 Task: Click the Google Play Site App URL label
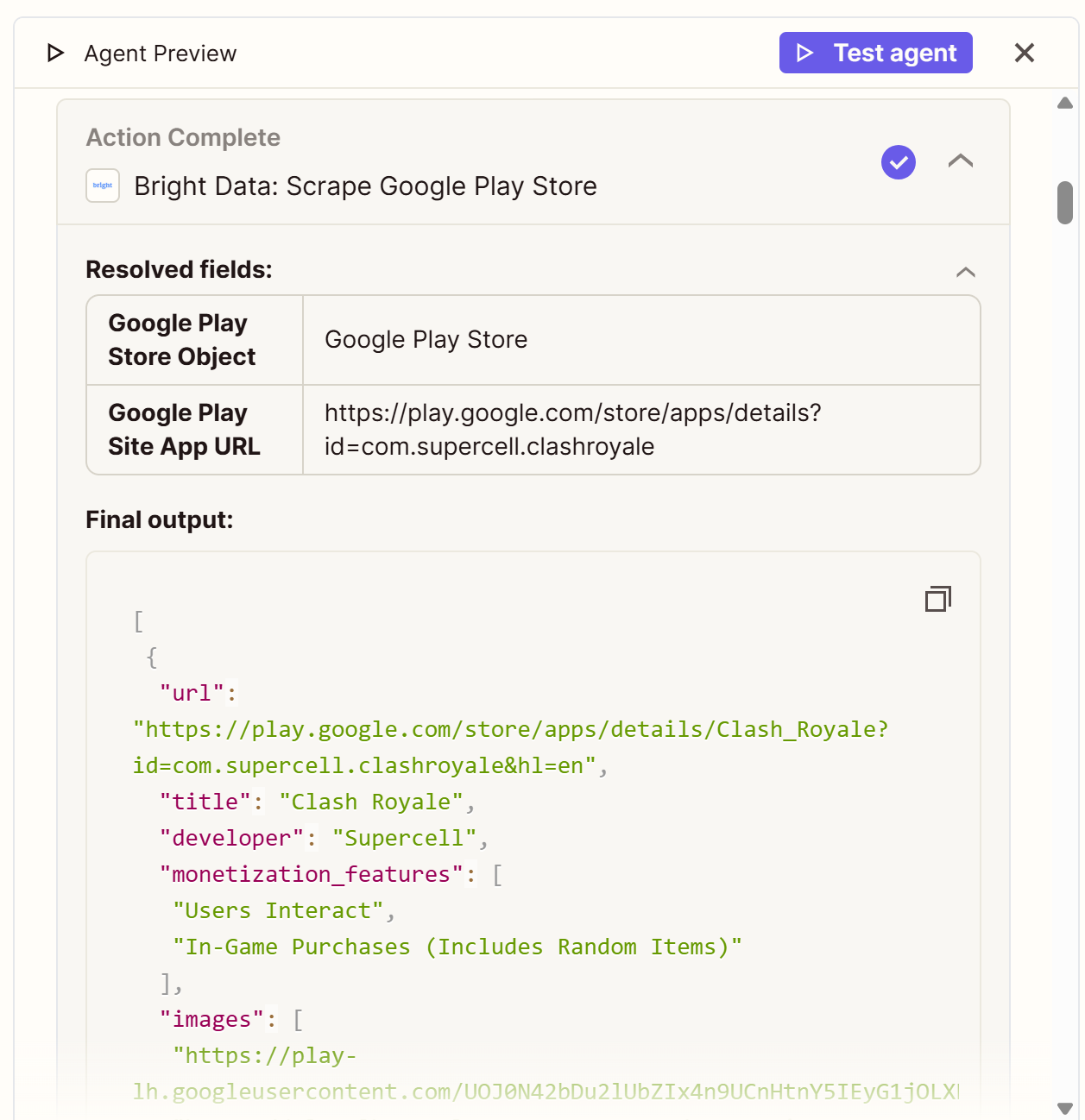[184, 430]
